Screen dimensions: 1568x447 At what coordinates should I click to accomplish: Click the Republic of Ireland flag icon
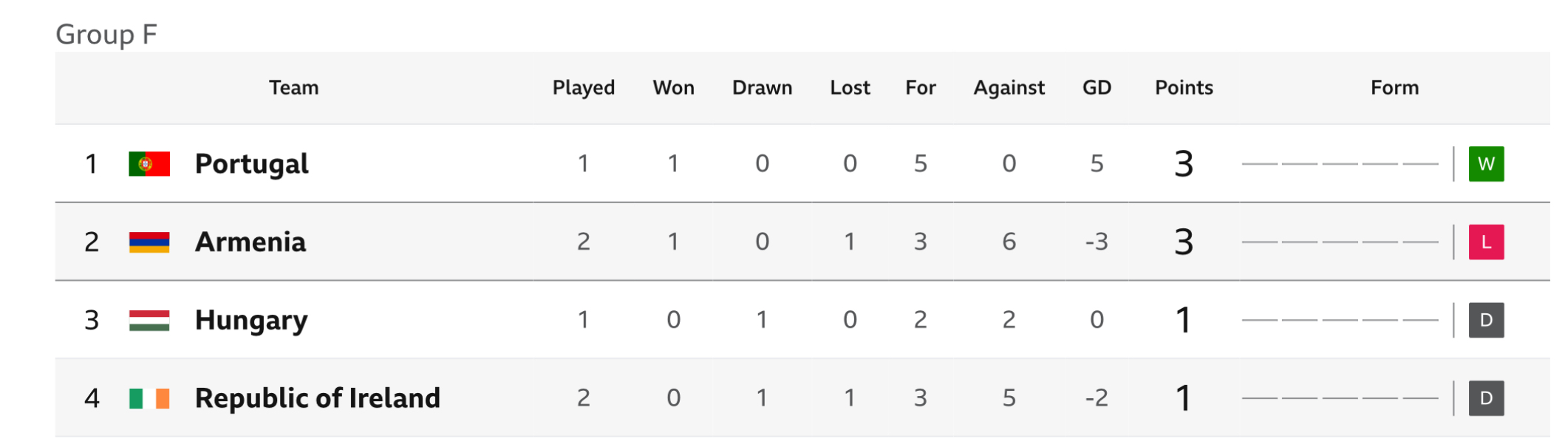149,399
